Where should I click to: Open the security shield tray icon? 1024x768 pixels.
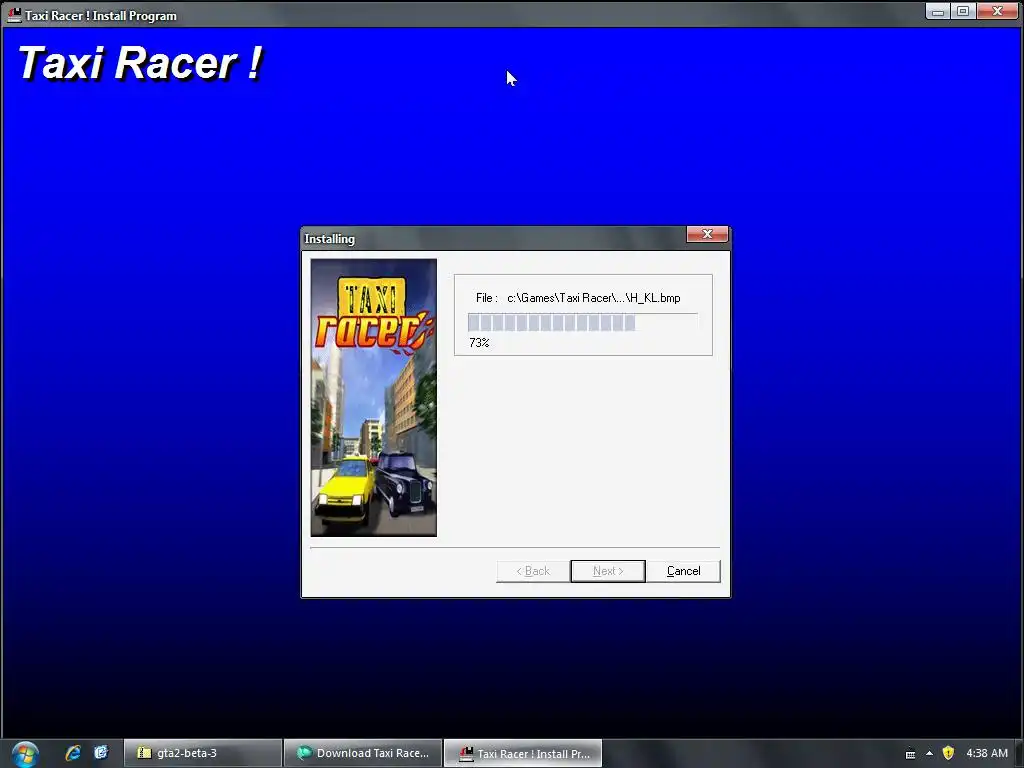[x=948, y=753]
